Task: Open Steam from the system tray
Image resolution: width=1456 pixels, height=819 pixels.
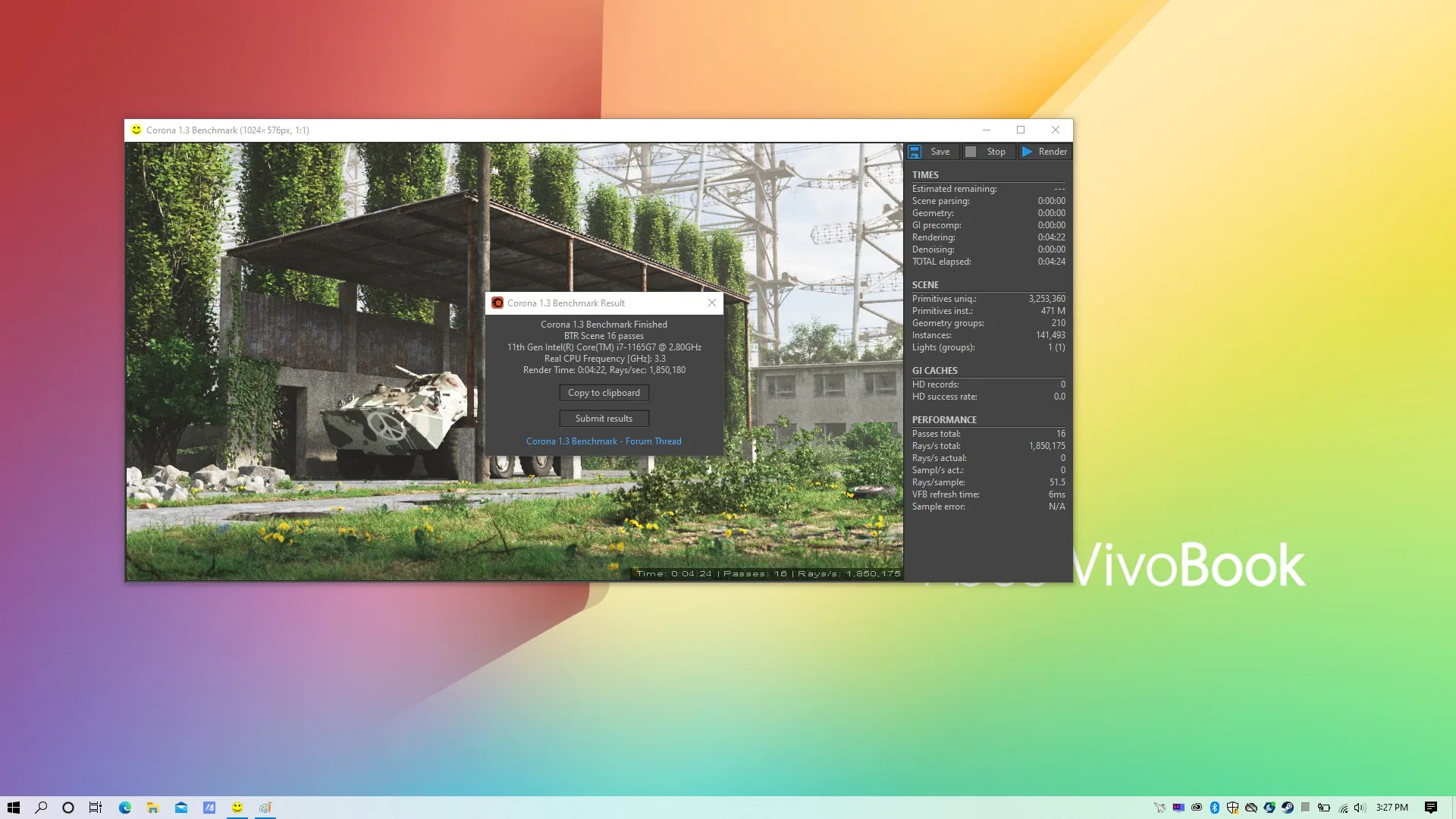Action: coord(1288,808)
